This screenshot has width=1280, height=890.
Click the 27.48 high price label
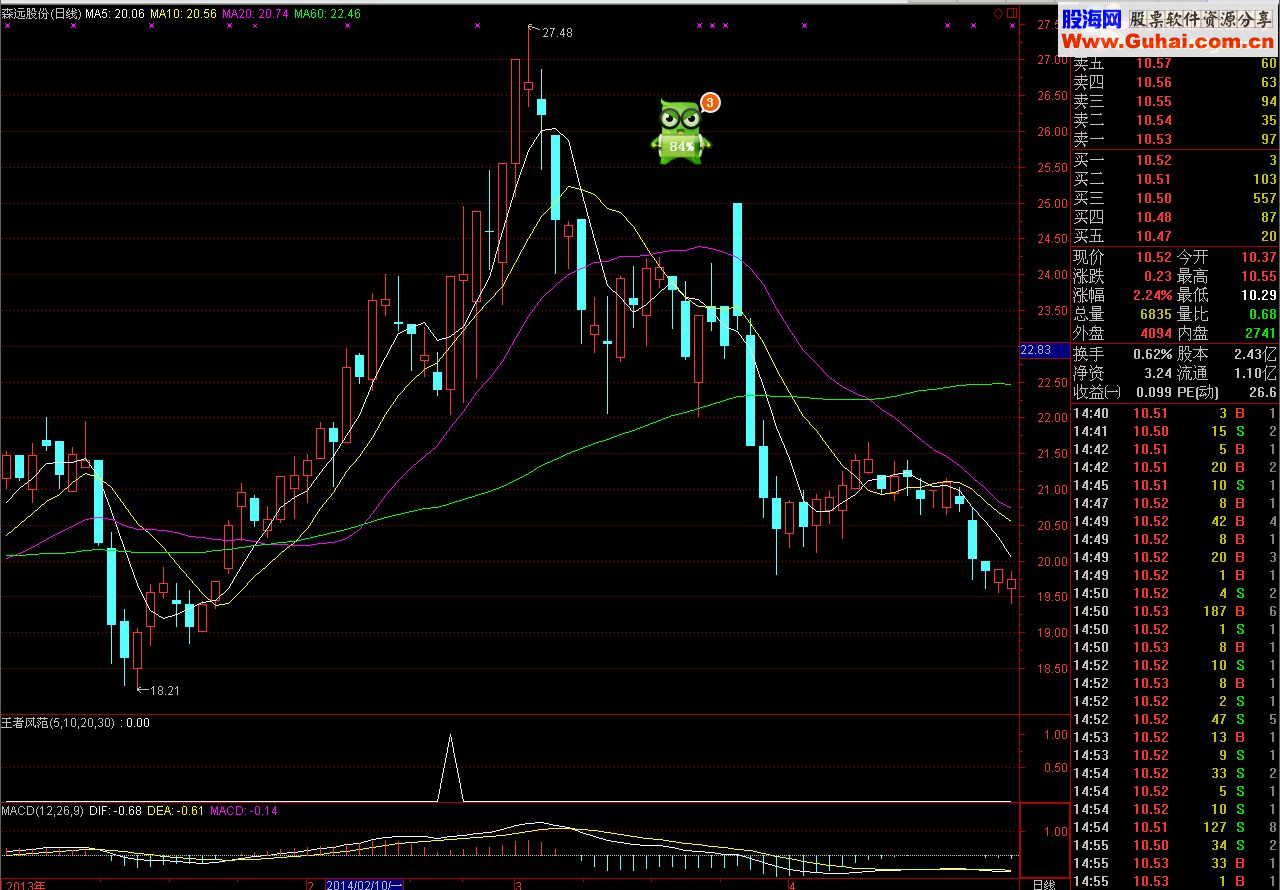557,33
